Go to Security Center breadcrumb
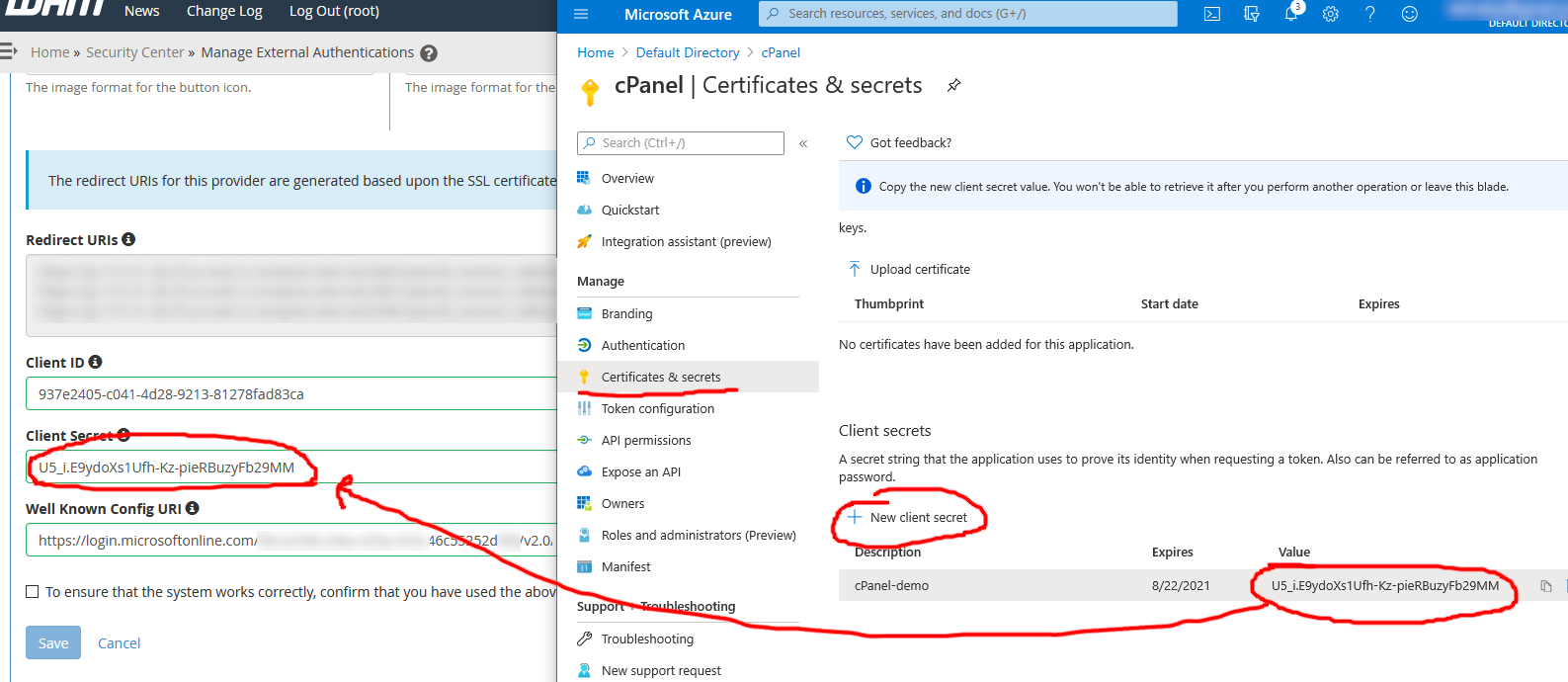Viewport: 1568px width, 682px height. pyautogui.click(x=134, y=52)
